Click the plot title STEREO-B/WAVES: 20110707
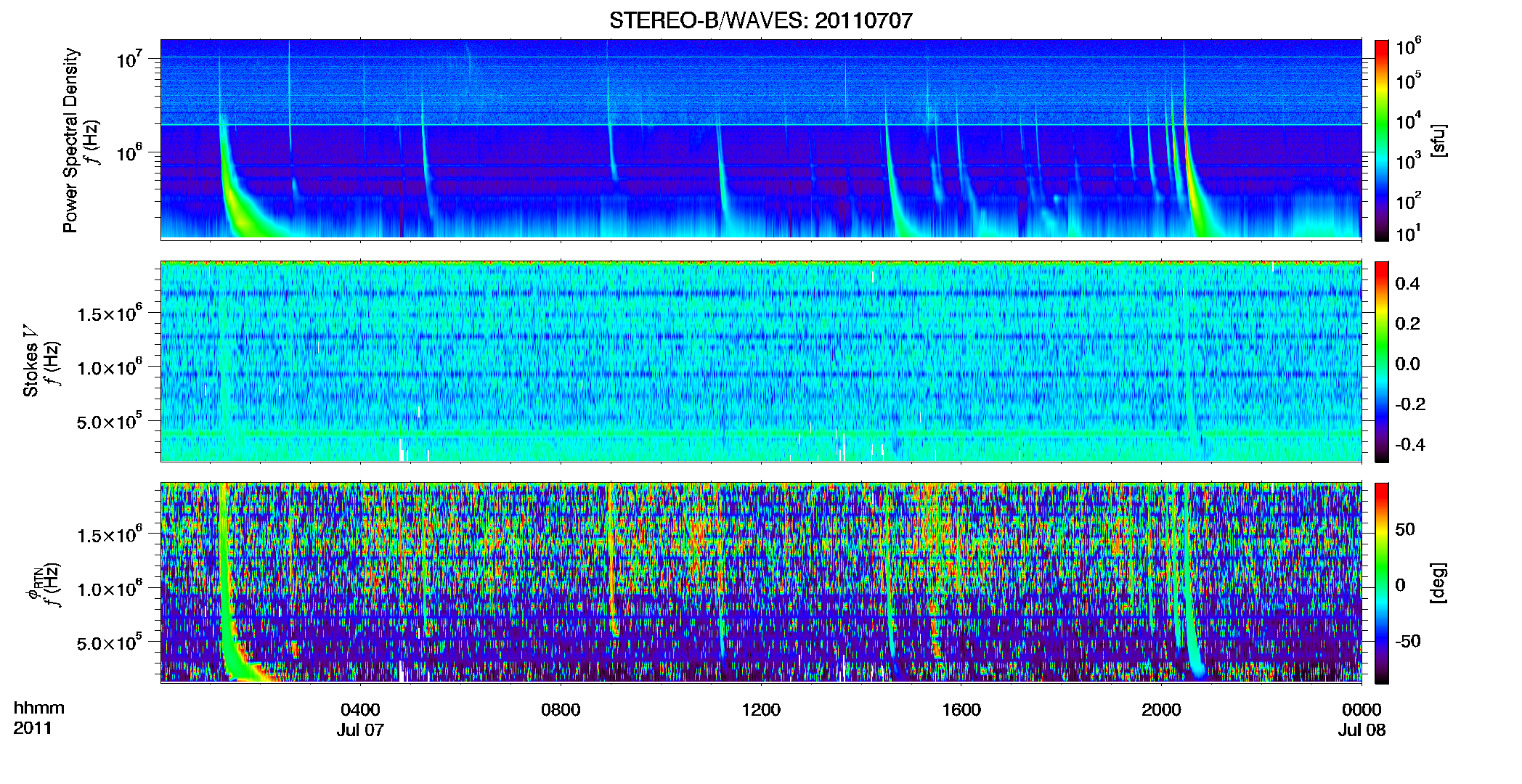Screen dimensions: 1522x784 tap(760, 21)
